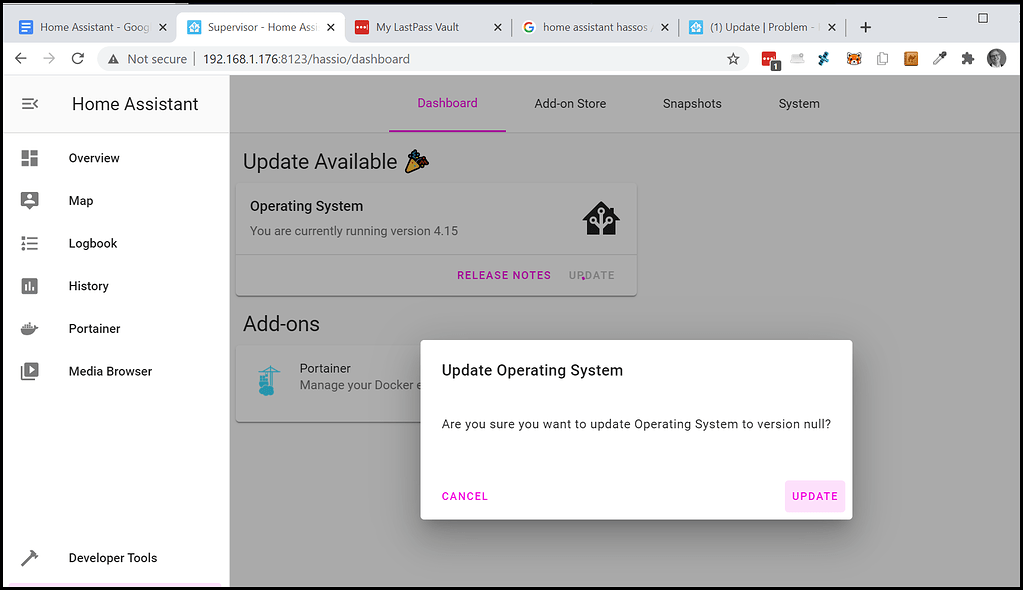The width and height of the screenshot is (1023, 590).
Task: Cancel the Update Operating System dialog
Action: (464, 495)
